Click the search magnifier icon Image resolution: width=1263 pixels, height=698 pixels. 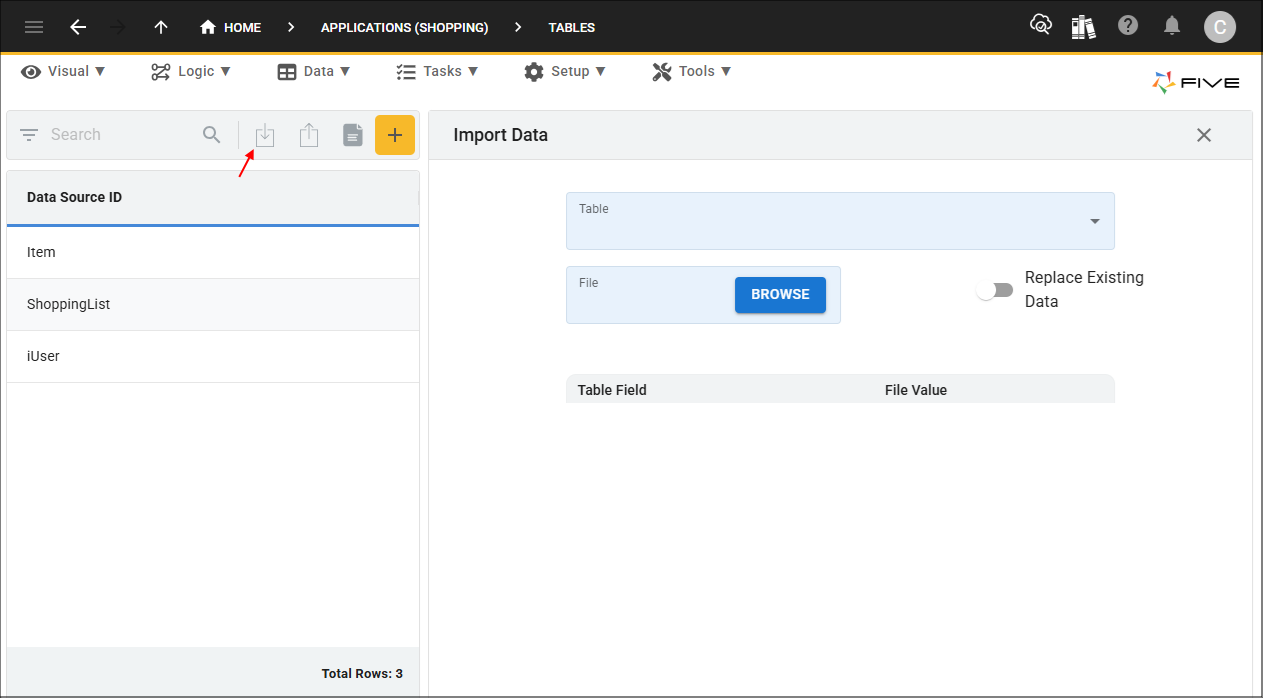[x=211, y=134]
